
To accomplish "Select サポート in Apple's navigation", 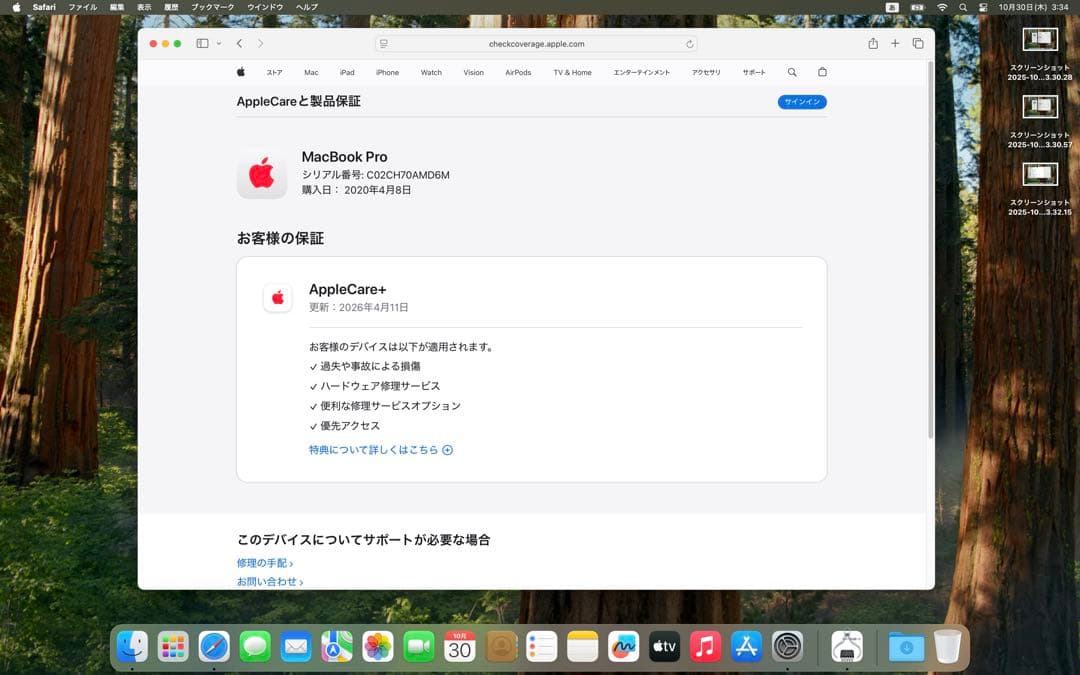I will (x=754, y=72).
